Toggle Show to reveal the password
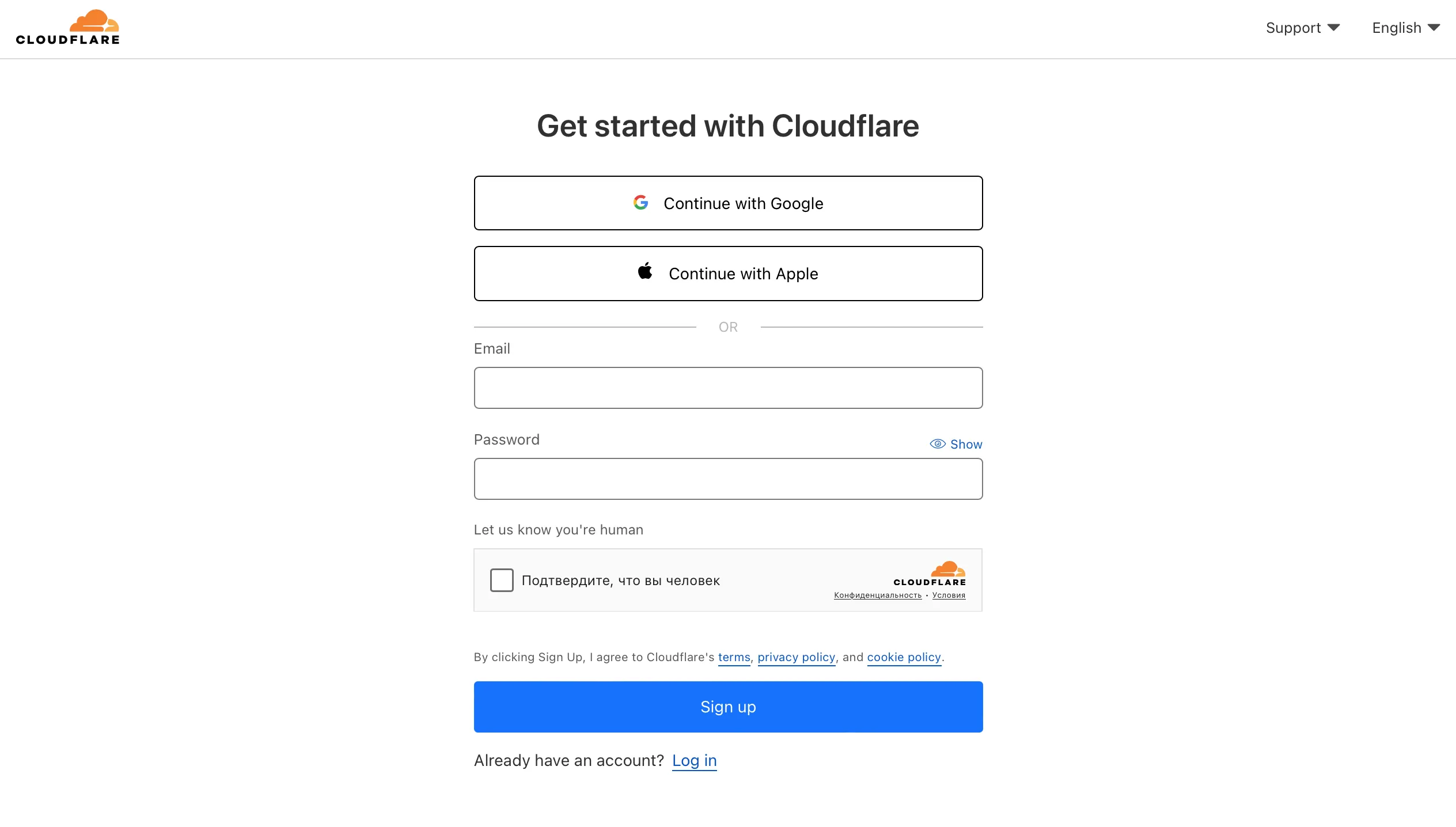The image size is (1456, 827). pyautogui.click(x=965, y=444)
